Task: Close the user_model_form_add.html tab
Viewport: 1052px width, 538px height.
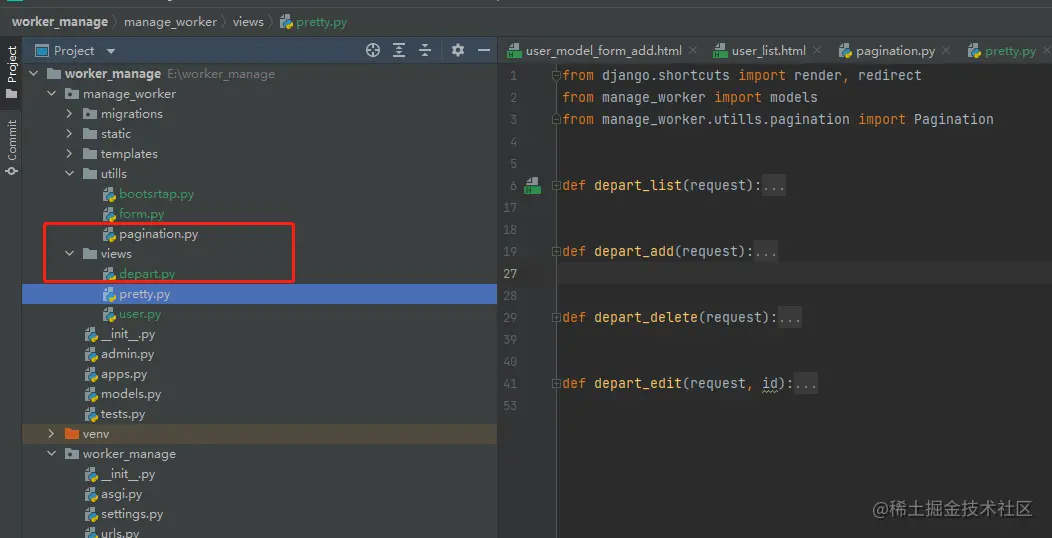Action: (x=693, y=50)
